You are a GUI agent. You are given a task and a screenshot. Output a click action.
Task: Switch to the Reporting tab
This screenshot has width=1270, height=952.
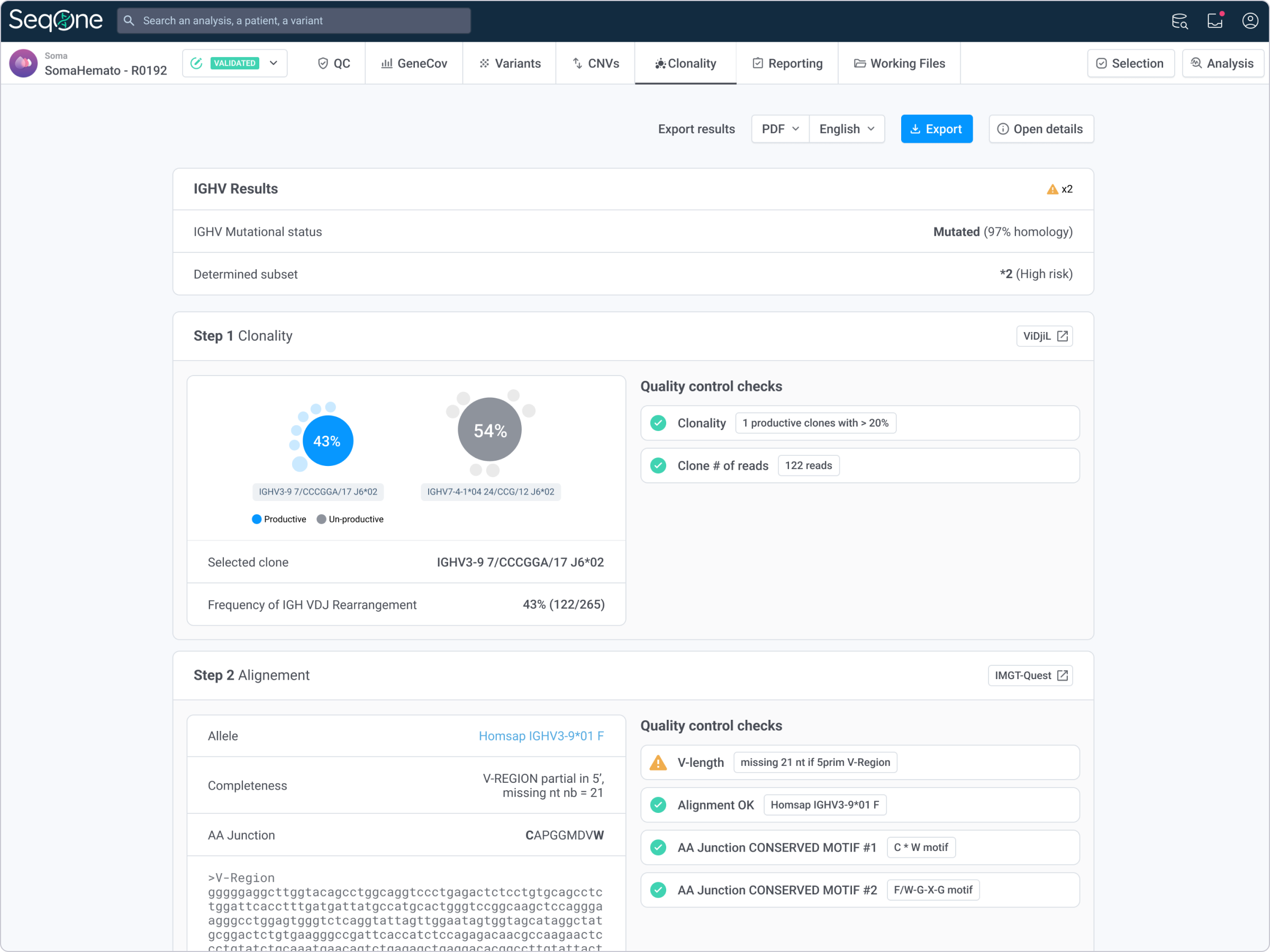pos(787,63)
